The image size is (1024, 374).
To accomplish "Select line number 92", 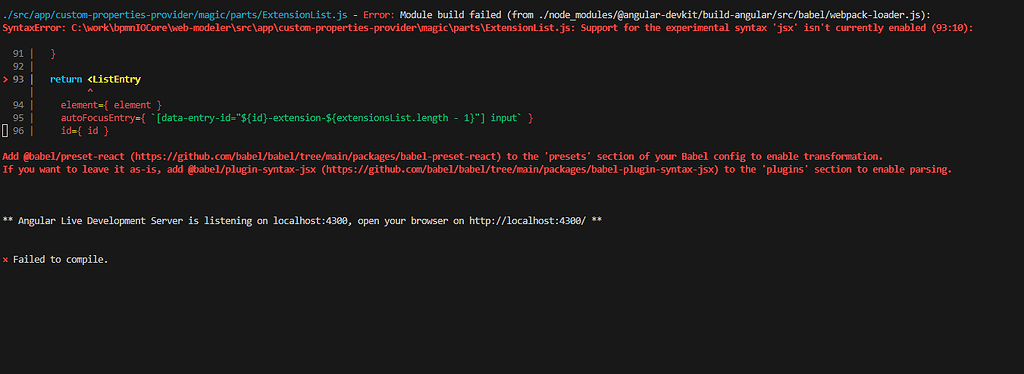I will (18, 67).
